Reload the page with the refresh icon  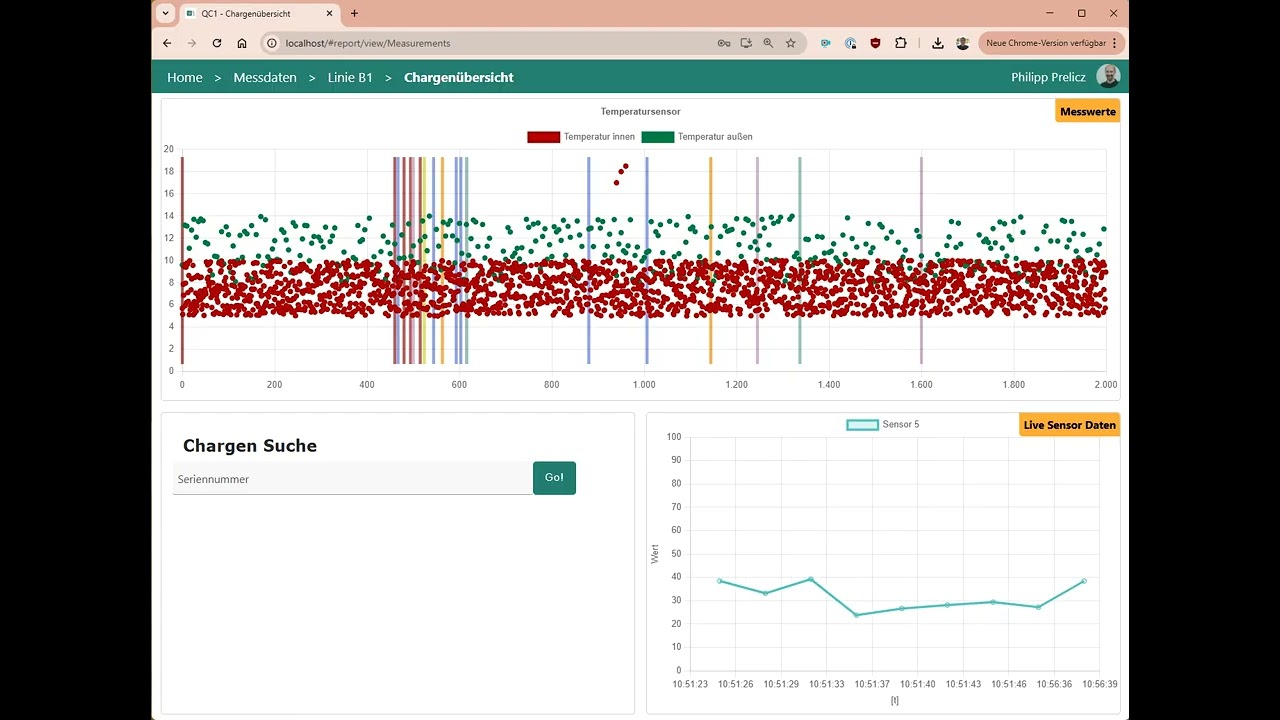[x=217, y=43]
